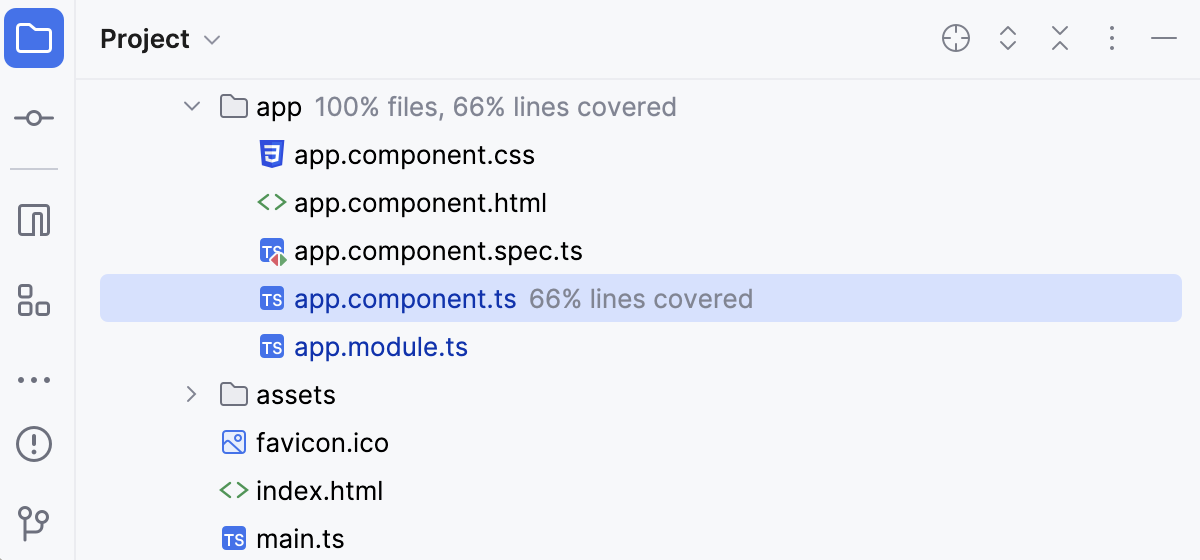Screen dimensions: 1200x560
Task: Click the Collapse All toolbar icon
Action: 1060,39
